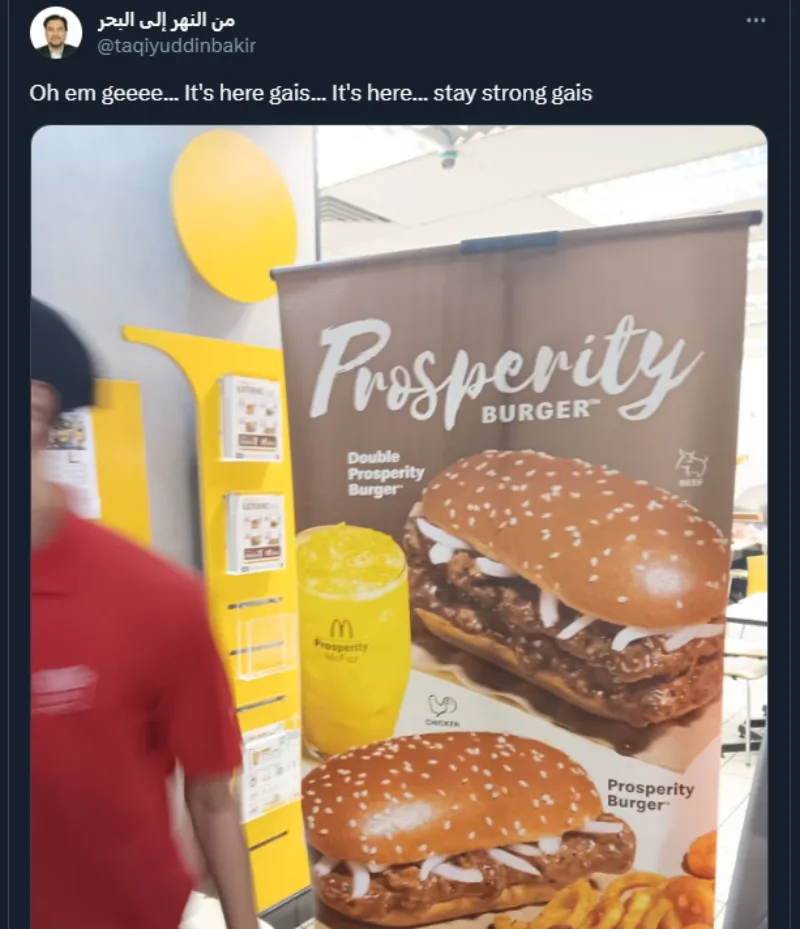Click the blue clip atop the banner
This screenshot has width=800, height=929.
click(x=511, y=241)
